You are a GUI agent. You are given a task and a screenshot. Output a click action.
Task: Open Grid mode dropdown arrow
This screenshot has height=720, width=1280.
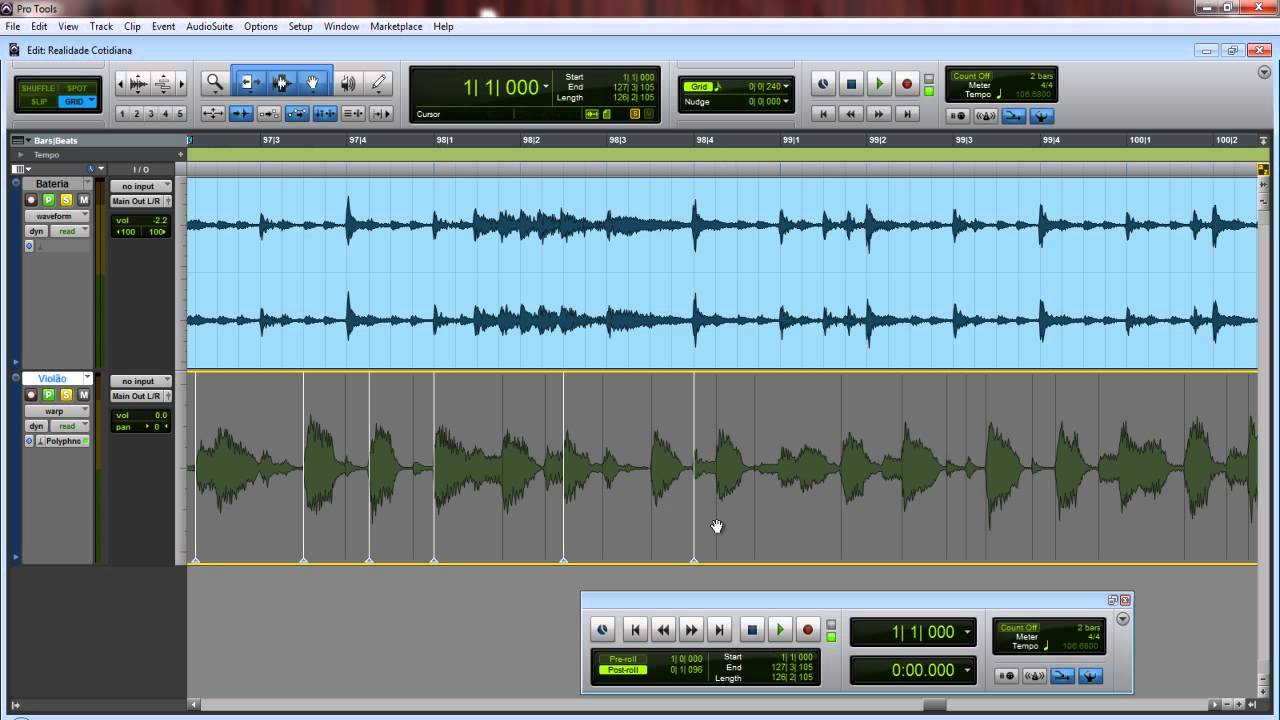[x=92, y=101]
